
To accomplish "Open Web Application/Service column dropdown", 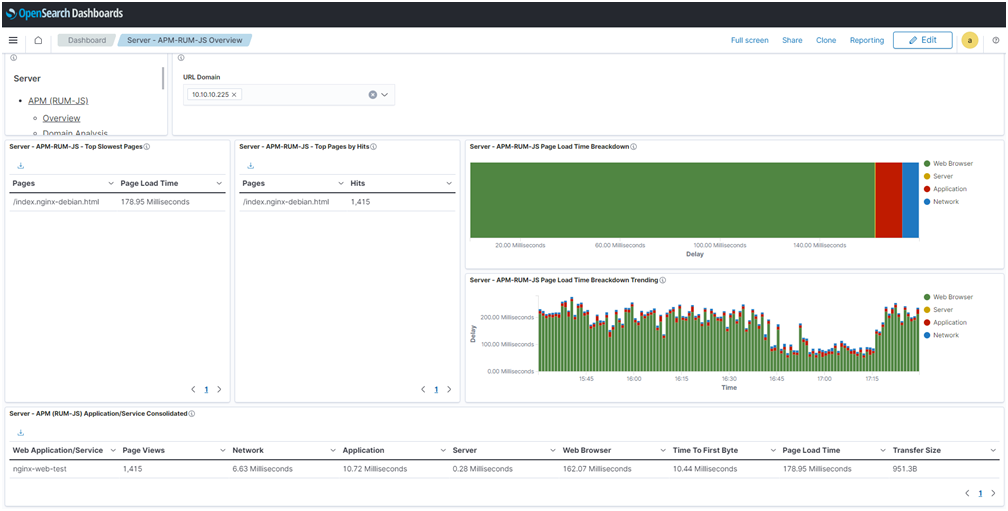I will click(113, 451).
